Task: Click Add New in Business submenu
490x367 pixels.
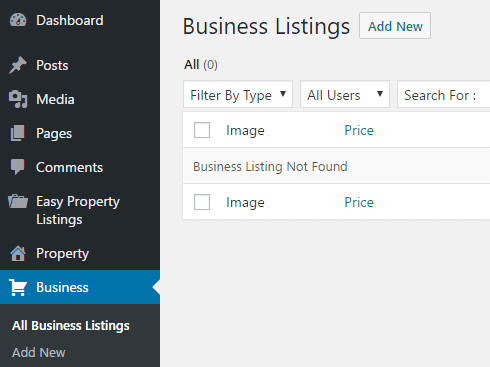Action: click(39, 352)
